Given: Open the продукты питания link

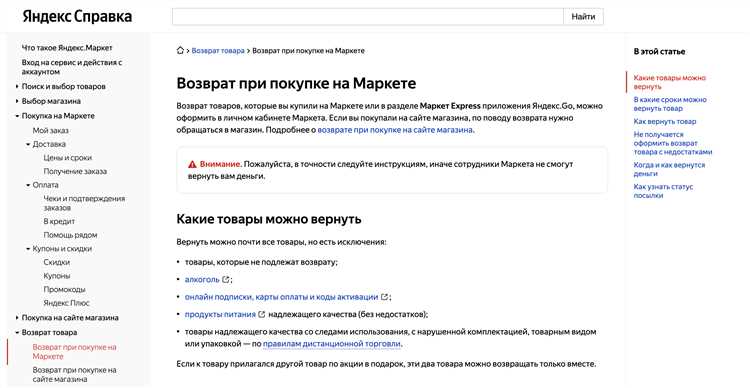Looking at the screenshot, I should click(x=220, y=314).
